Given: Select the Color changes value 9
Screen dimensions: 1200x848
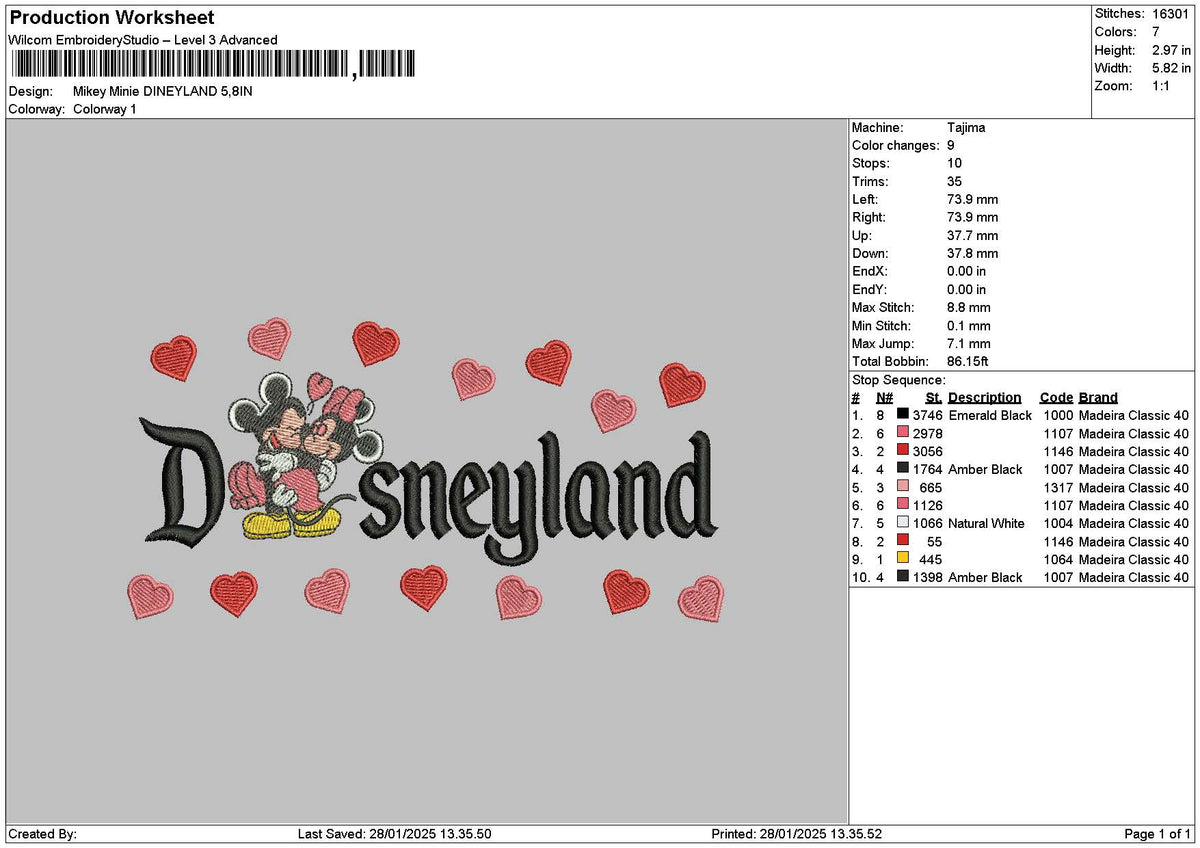Looking at the screenshot, I should pos(951,145).
